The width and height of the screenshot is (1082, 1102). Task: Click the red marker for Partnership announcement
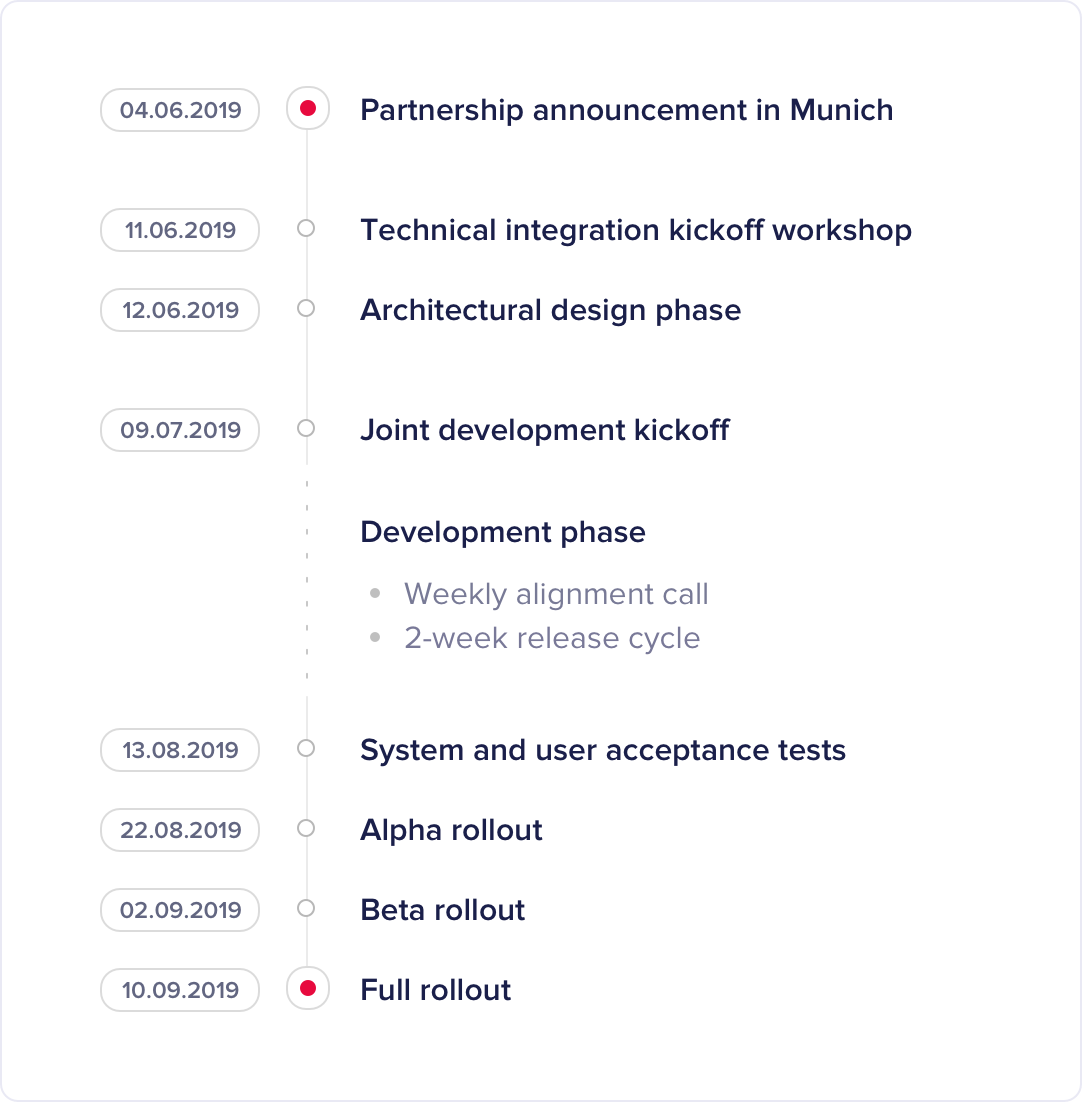[x=308, y=108]
